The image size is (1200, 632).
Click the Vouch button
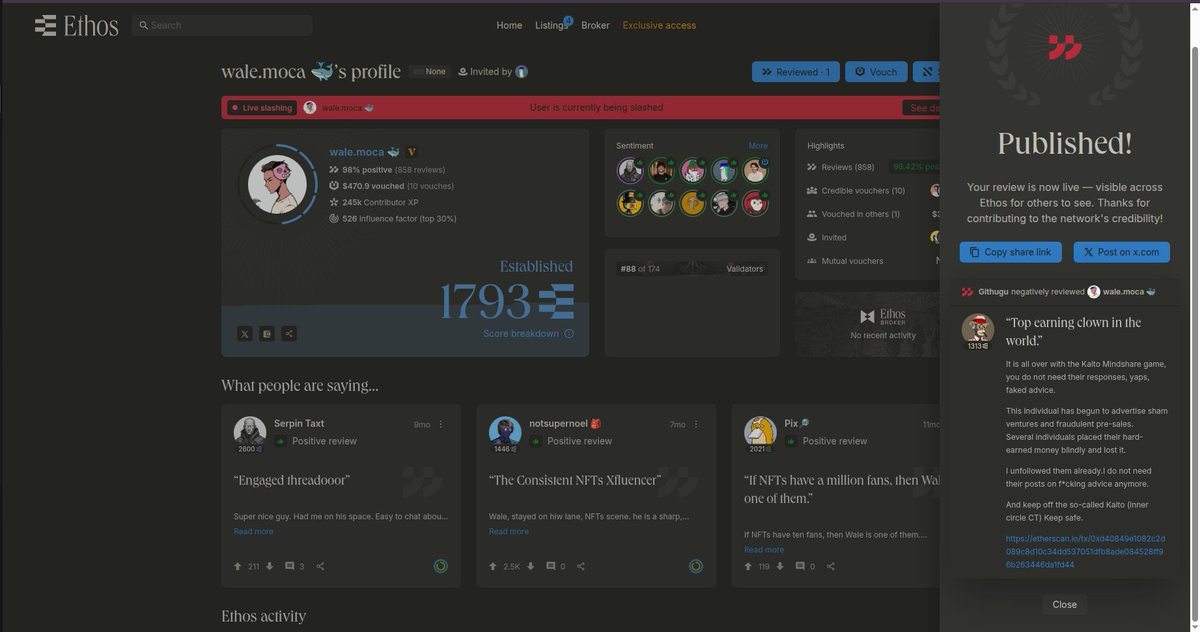tap(876, 72)
